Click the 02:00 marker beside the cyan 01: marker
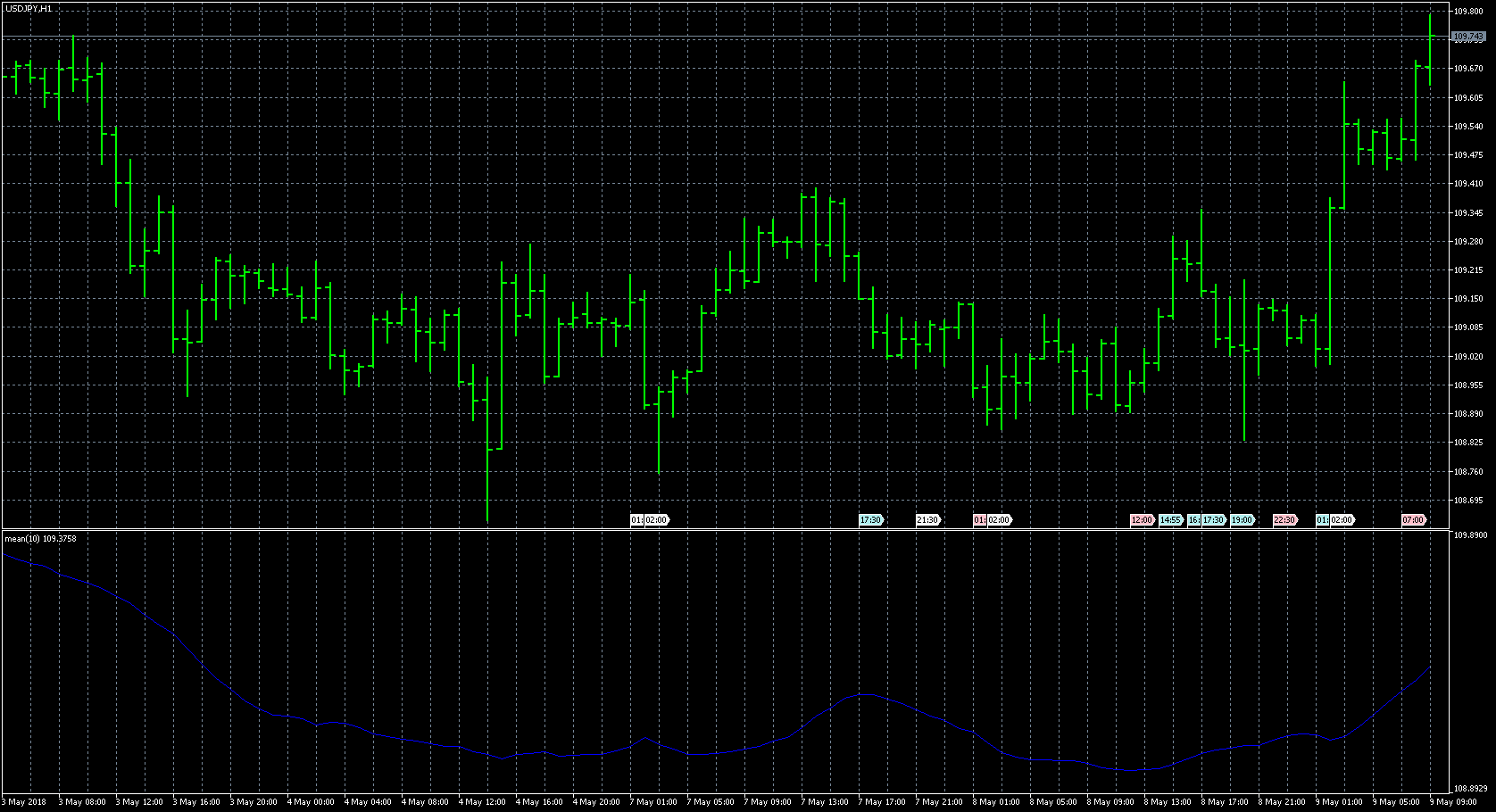The image size is (1496, 812). (x=1342, y=520)
